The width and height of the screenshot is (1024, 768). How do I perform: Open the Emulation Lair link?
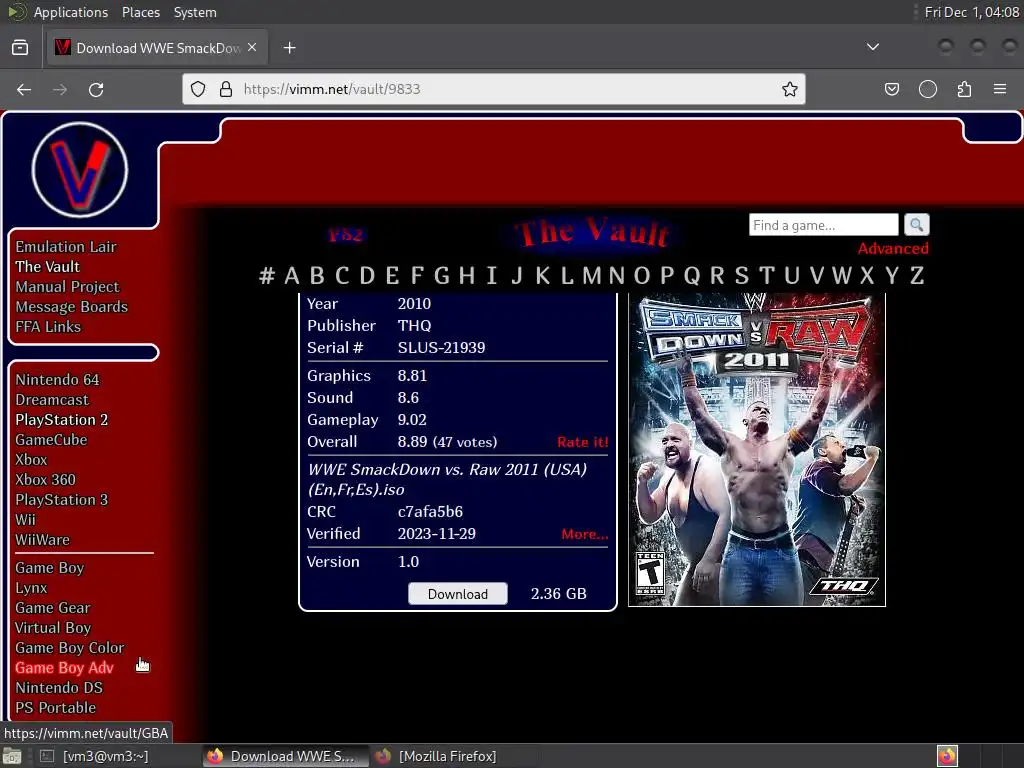pyautogui.click(x=66, y=247)
